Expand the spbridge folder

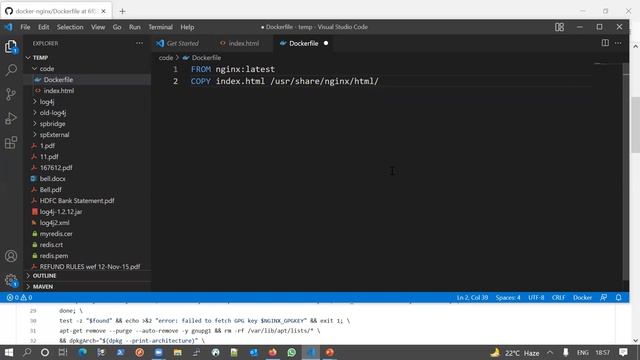35,124
